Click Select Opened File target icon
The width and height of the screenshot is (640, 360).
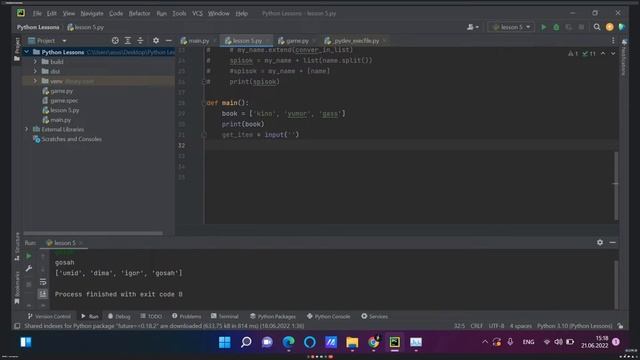tap(115, 40)
